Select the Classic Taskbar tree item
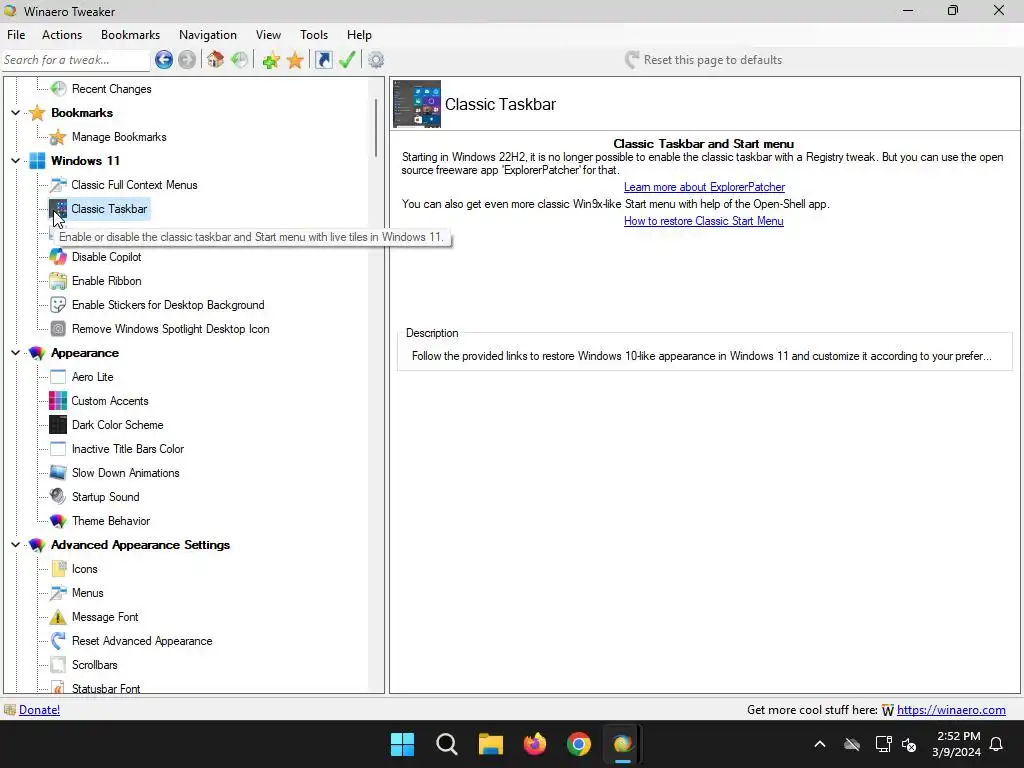This screenshot has height=768, width=1024. tap(109, 209)
